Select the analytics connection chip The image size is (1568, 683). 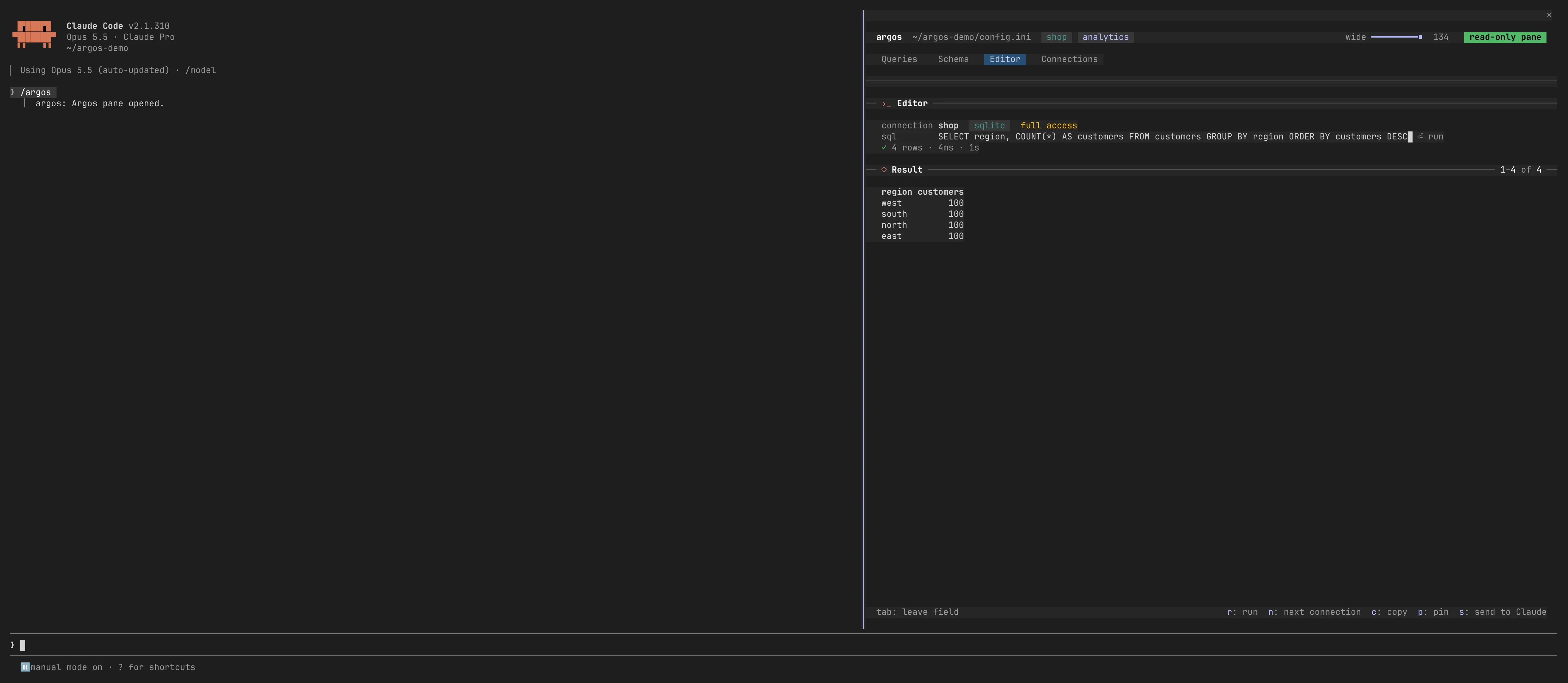1105,38
